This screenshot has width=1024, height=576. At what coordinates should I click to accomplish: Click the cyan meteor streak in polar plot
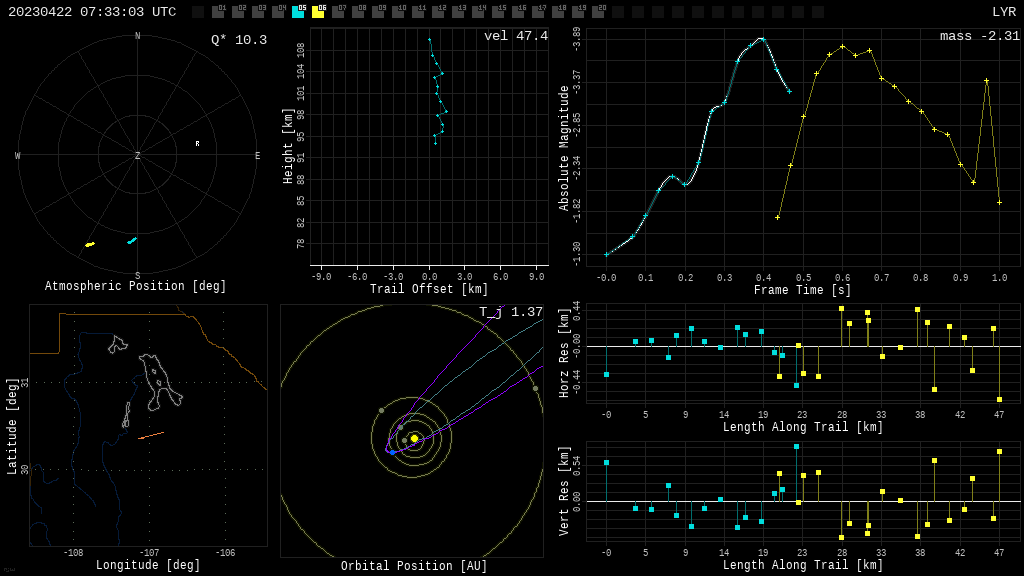tap(132, 240)
